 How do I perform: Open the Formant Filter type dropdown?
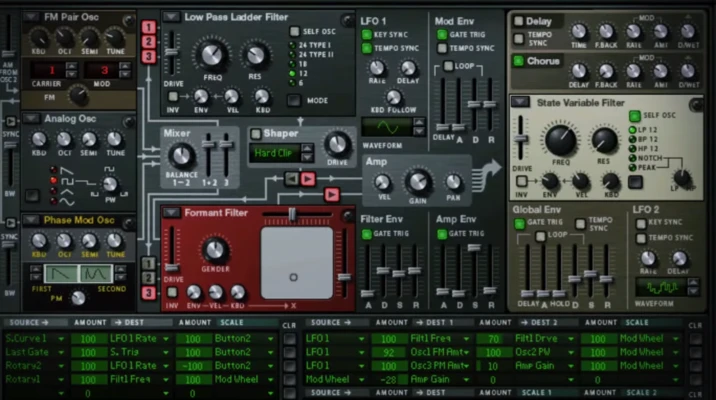(x=171, y=213)
